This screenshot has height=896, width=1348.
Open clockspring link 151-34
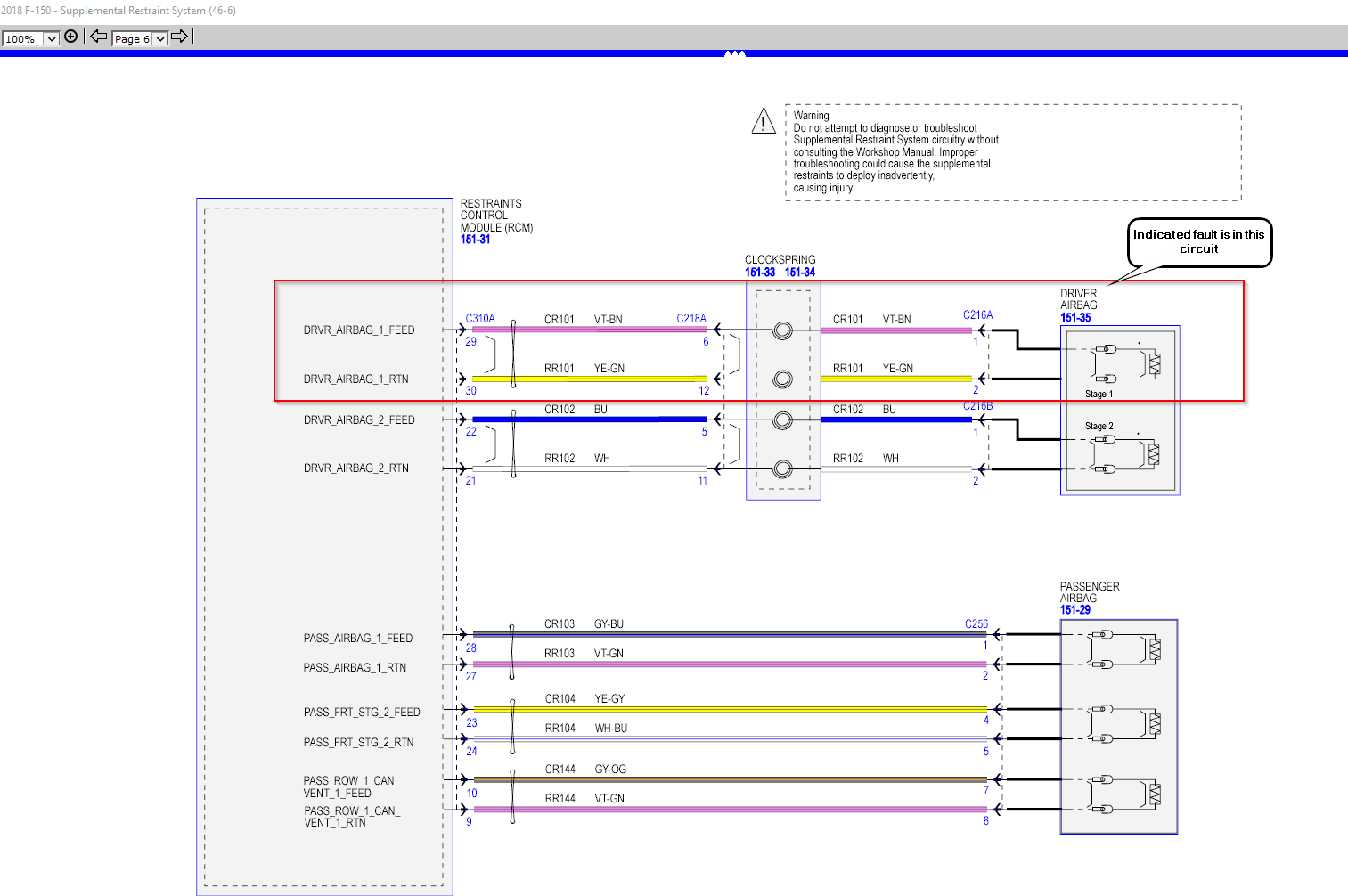tap(799, 273)
